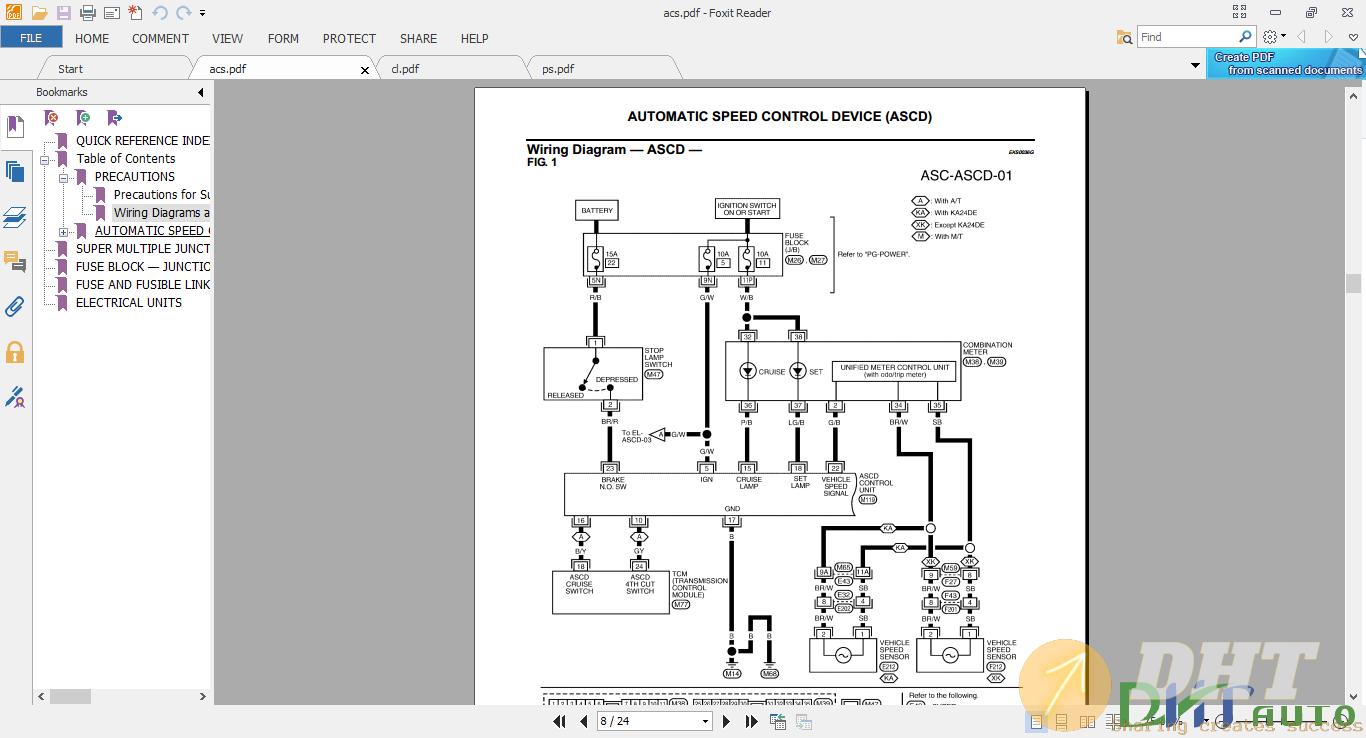Open the Pages thumbnails panel icon
Image resolution: width=1366 pixels, height=738 pixels.
pos(15,171)
